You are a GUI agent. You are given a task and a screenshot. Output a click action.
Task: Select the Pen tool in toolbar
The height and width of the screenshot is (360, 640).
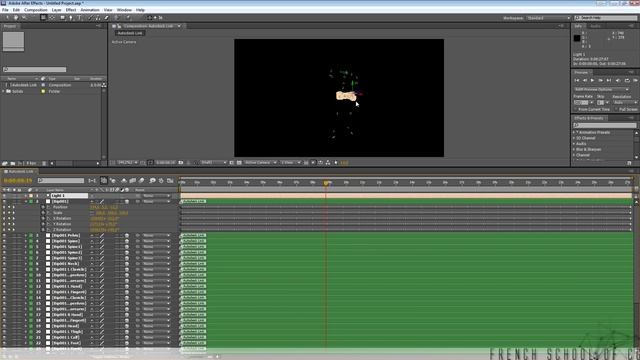coord(71,18)
